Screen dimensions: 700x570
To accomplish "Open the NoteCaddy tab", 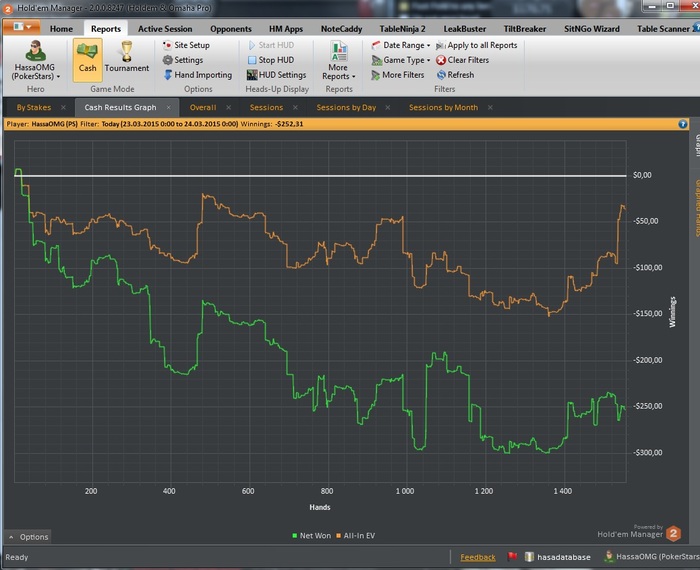I will pyautogui.click(x=342, y=29).
